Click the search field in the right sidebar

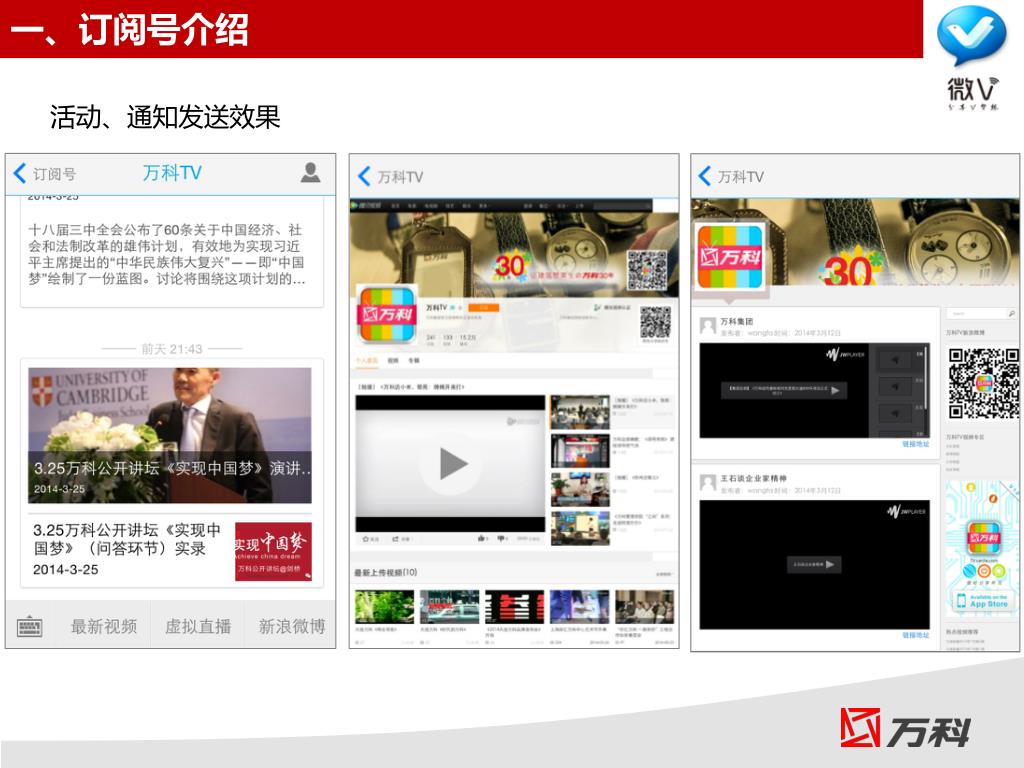click(982, 314)
